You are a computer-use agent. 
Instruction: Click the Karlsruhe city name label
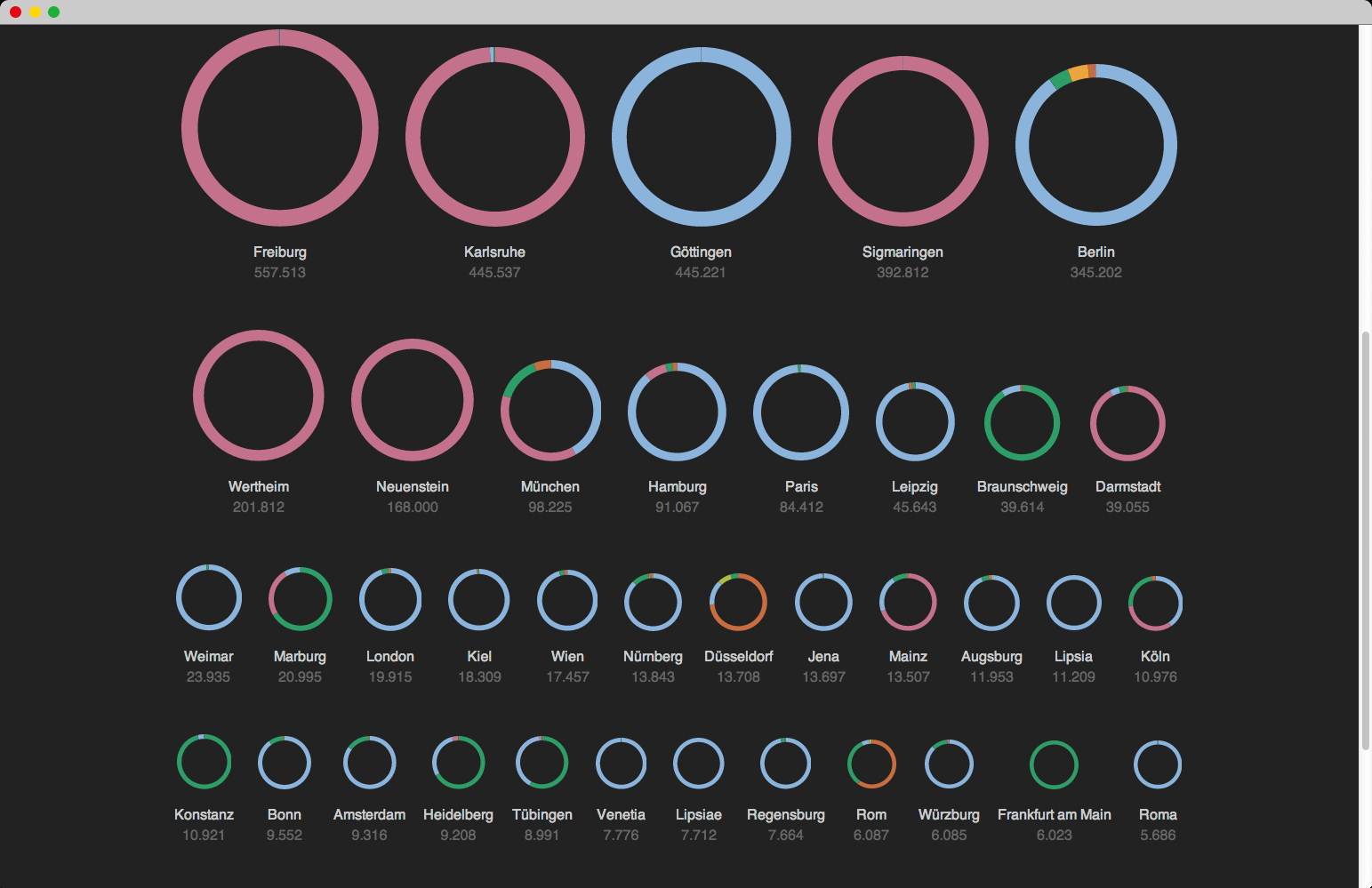[x=495, y=252]
